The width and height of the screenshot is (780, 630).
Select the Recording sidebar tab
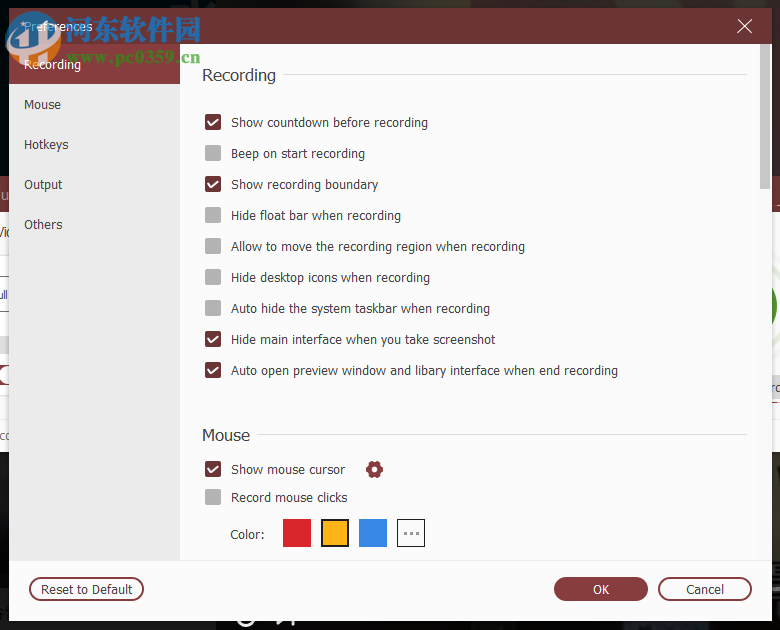(x=95, y=64)
